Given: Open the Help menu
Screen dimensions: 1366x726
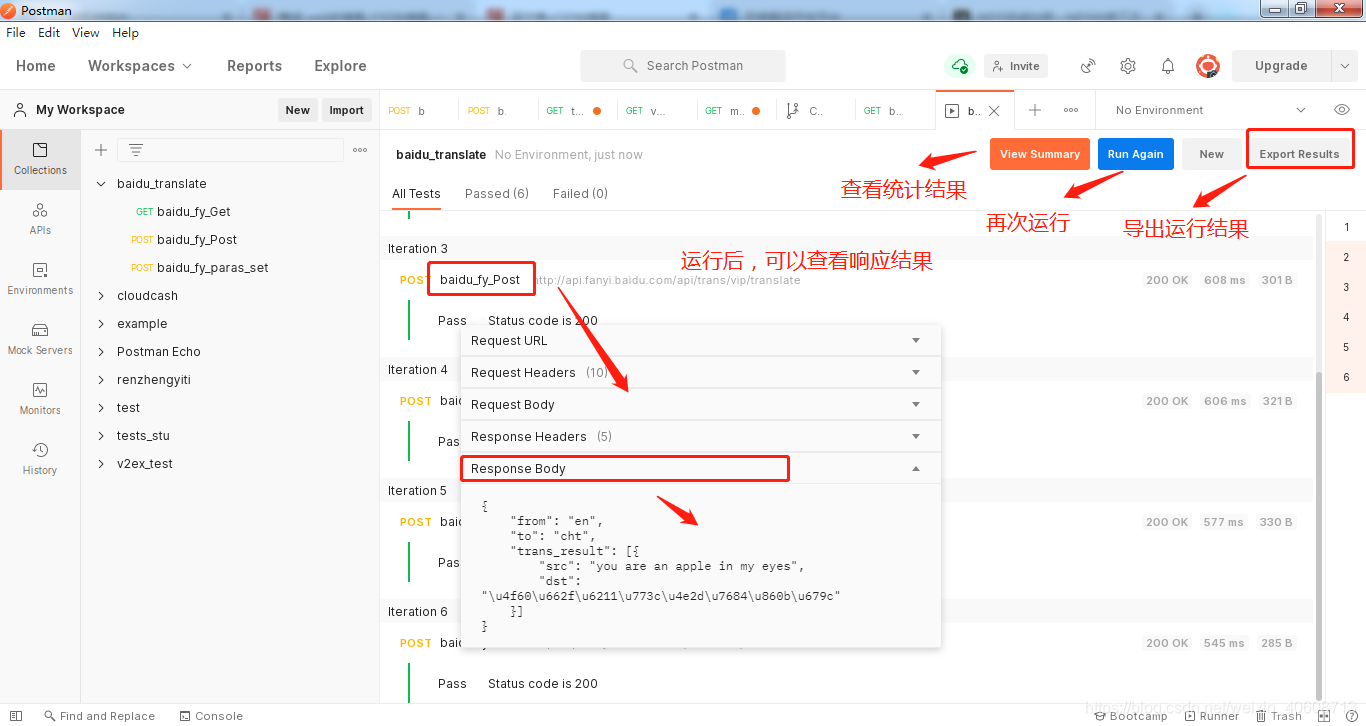Looking at the screenshot, I should point(125,33).
